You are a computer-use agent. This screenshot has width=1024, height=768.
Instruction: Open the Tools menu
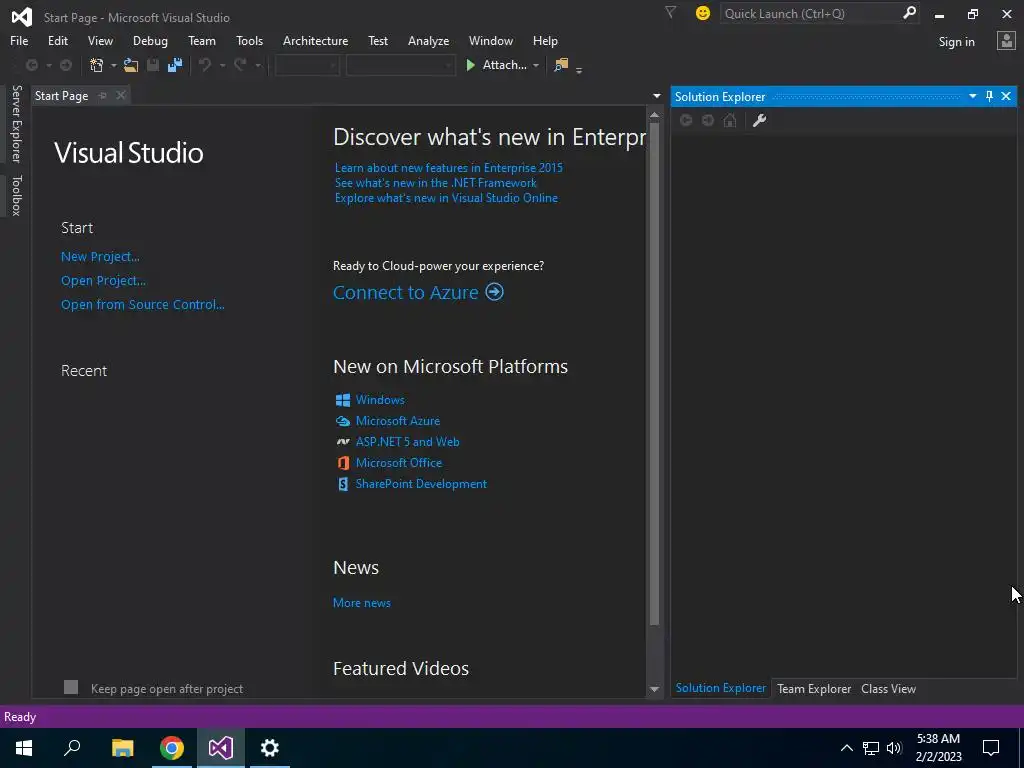point(249,40)
